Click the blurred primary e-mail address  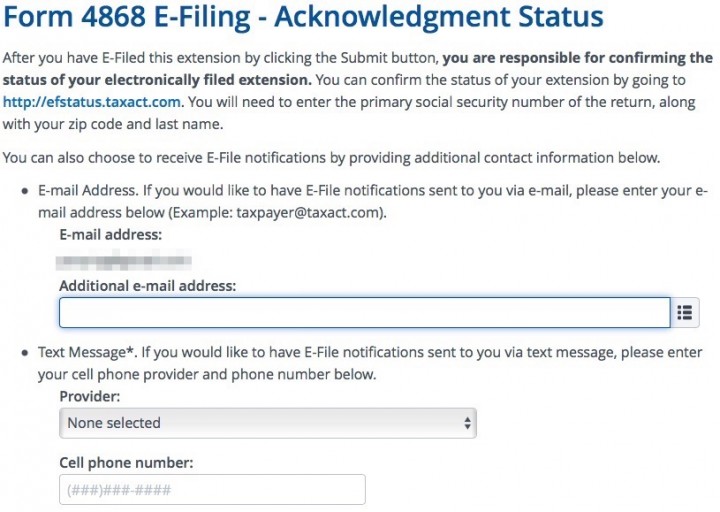click(x=123, y=261)
